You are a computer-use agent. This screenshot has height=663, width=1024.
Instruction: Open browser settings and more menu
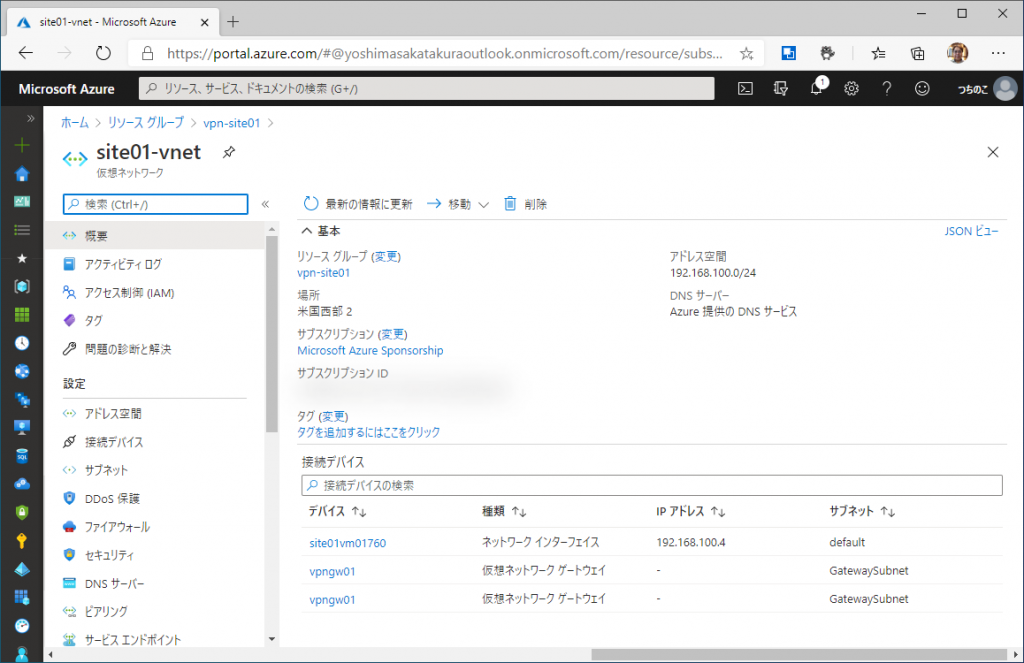click(998, 54)
